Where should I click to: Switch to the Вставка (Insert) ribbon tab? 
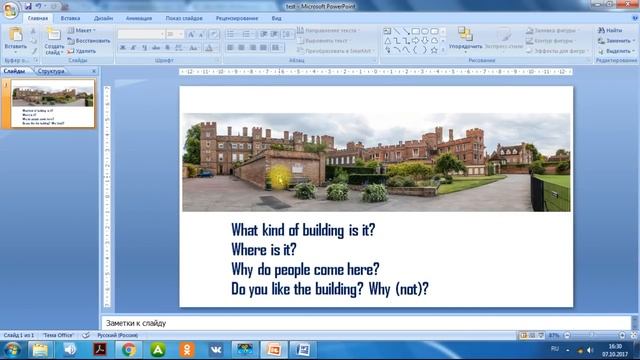[70, 18]
